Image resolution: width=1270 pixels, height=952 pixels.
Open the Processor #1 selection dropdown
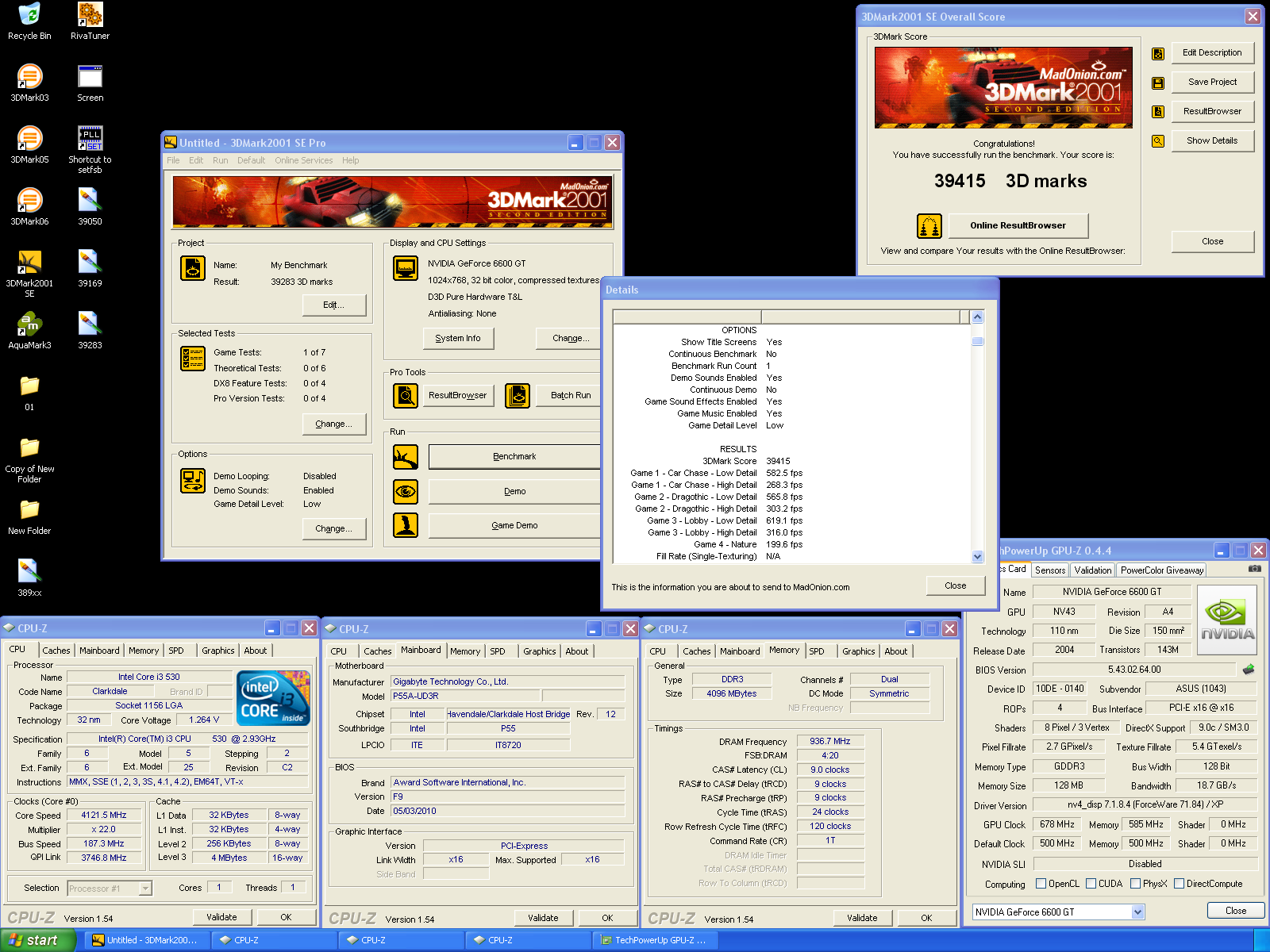145,889
